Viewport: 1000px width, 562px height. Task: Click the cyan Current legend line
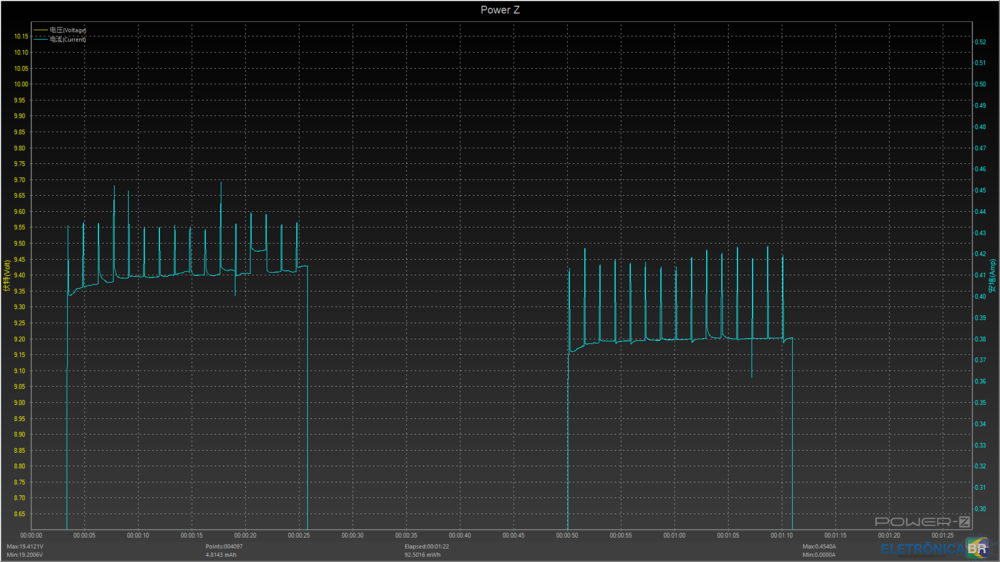click(x=41, y=39)
